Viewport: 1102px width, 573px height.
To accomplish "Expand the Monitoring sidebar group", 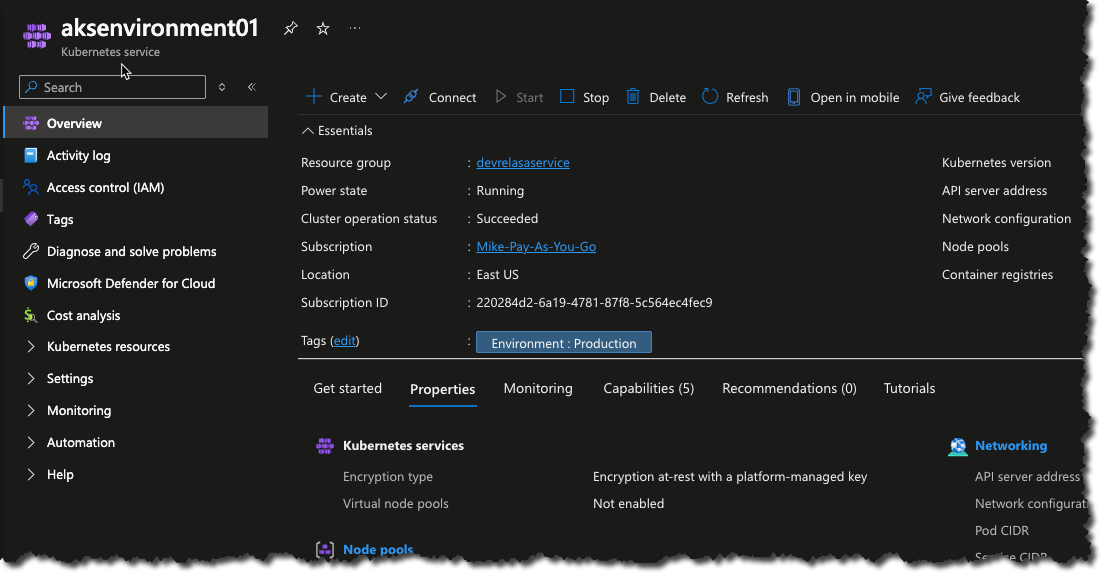I will coord(30,410).
